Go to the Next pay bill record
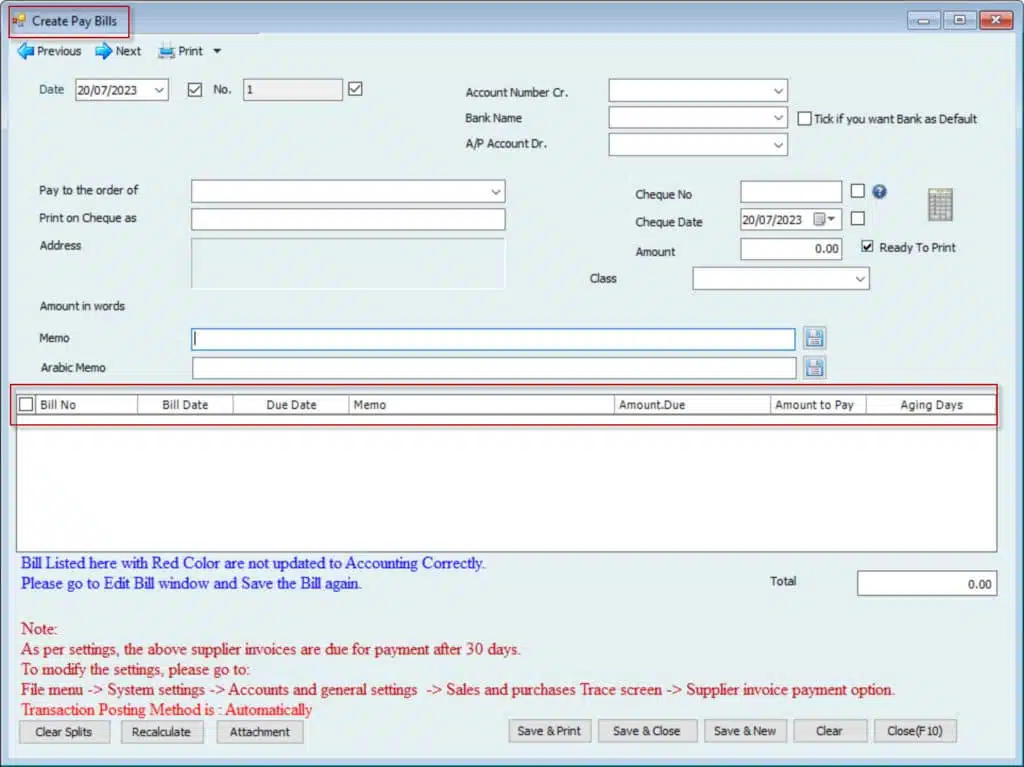This screenshot has width=1024, height=767. pyautogui.click(x=118, y=51)
